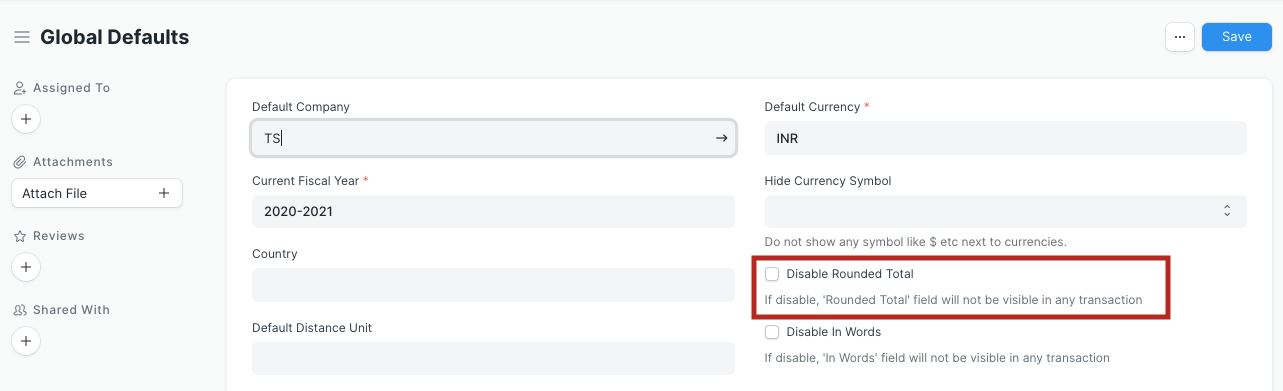Image resolution: width=1283 pixels, height=391 pixels.
Task: Open the Current Fiscal Year 2020-2021 field
Action: pos(493,212)
